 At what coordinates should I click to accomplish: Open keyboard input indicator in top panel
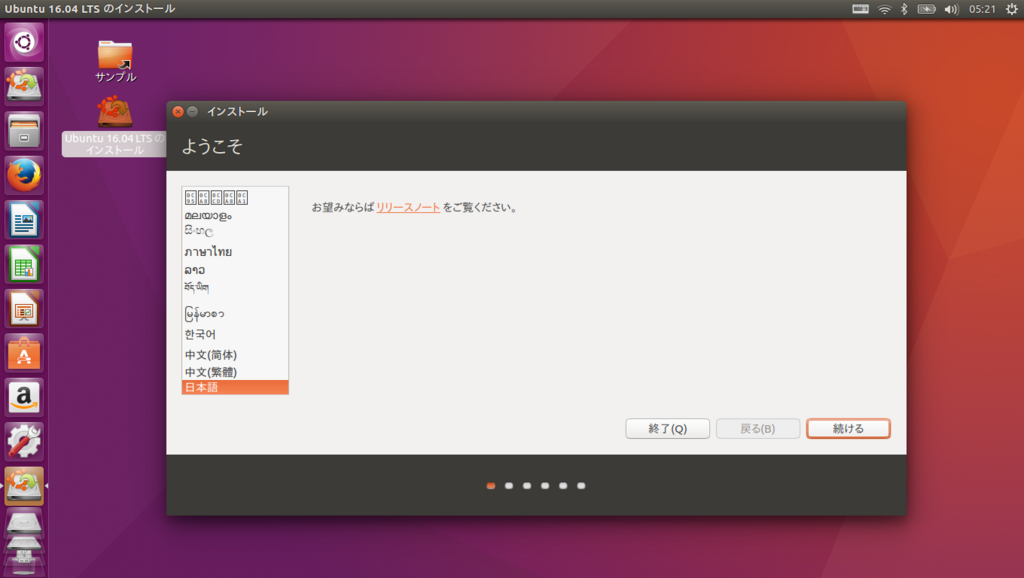(860, 9)
